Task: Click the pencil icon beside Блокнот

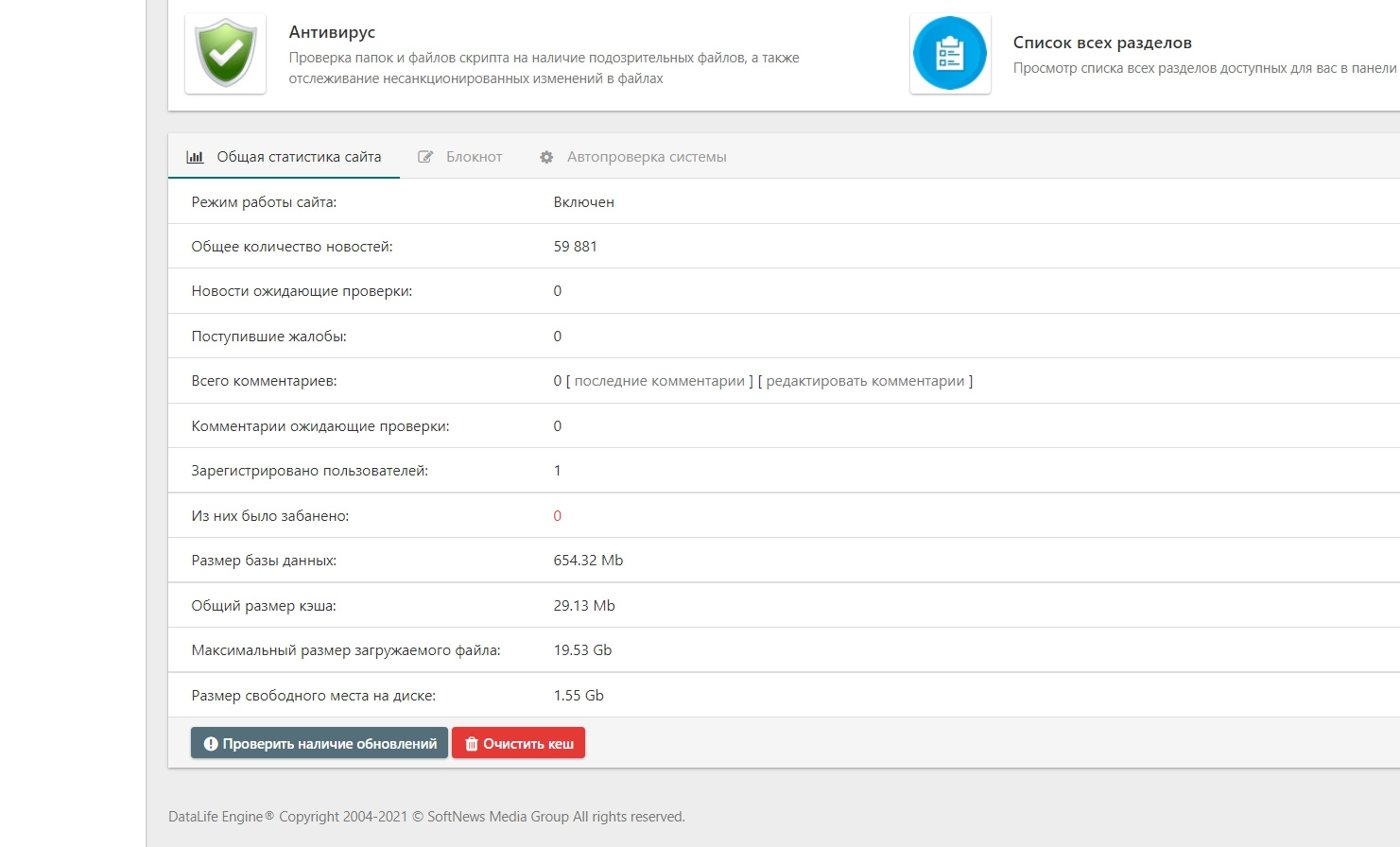Action: point(426,157)
